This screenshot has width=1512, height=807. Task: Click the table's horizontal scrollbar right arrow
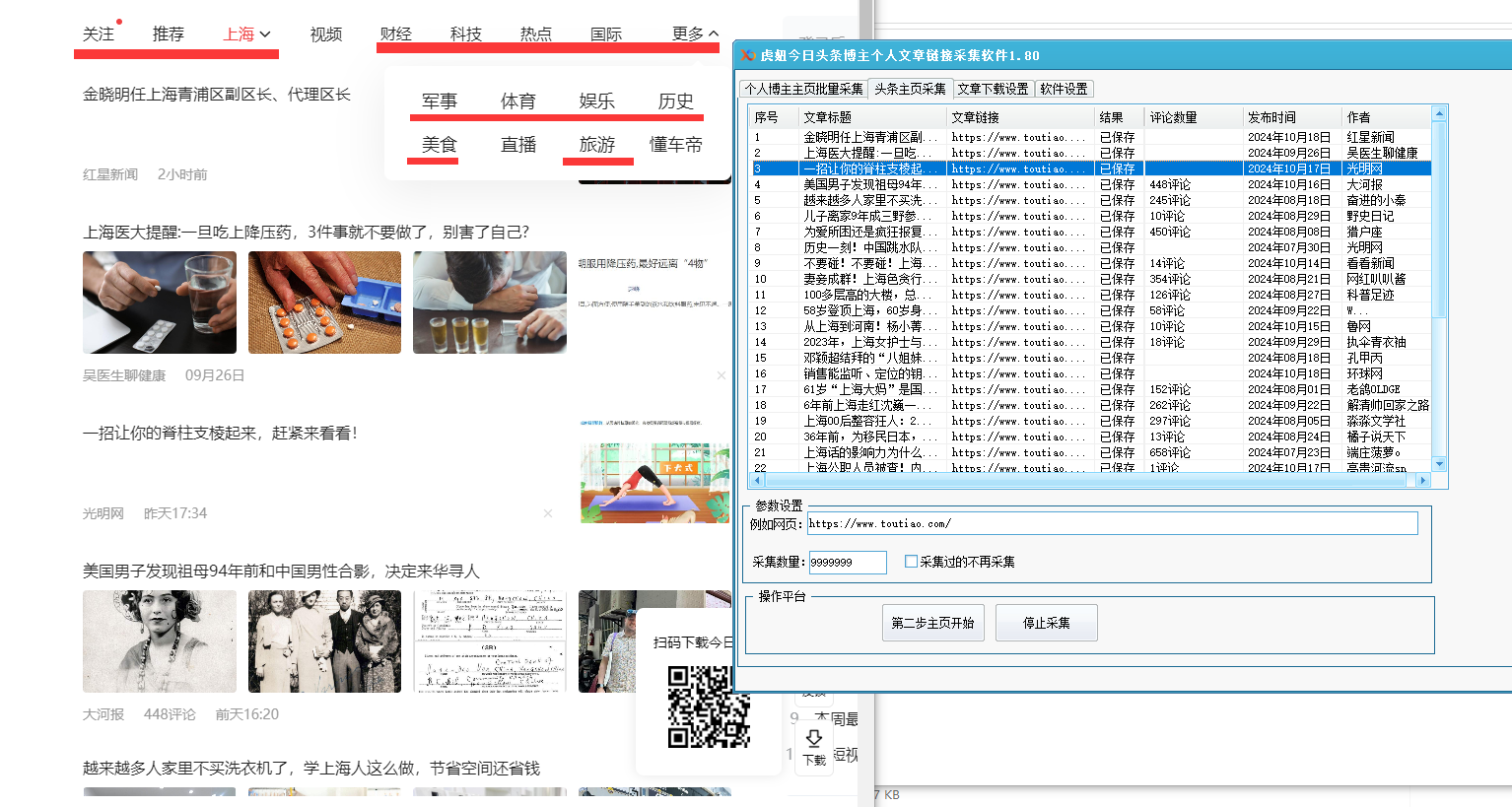coord(1422,480)
